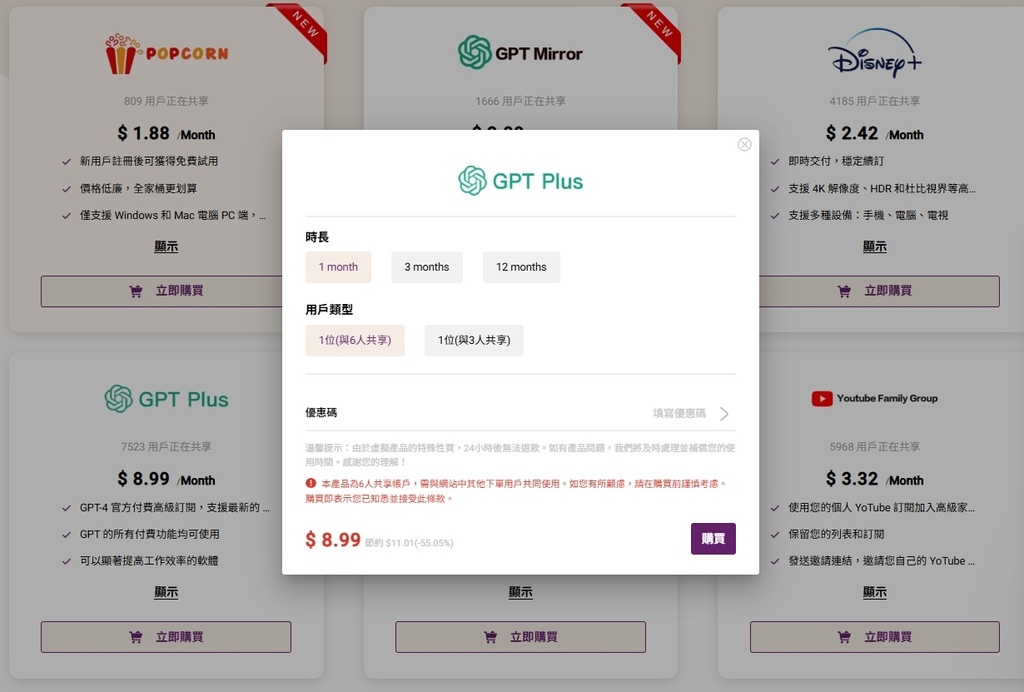Click the GPT Plus card logo
Screen dimensions: 1024x692
click(x=167, y=399)
